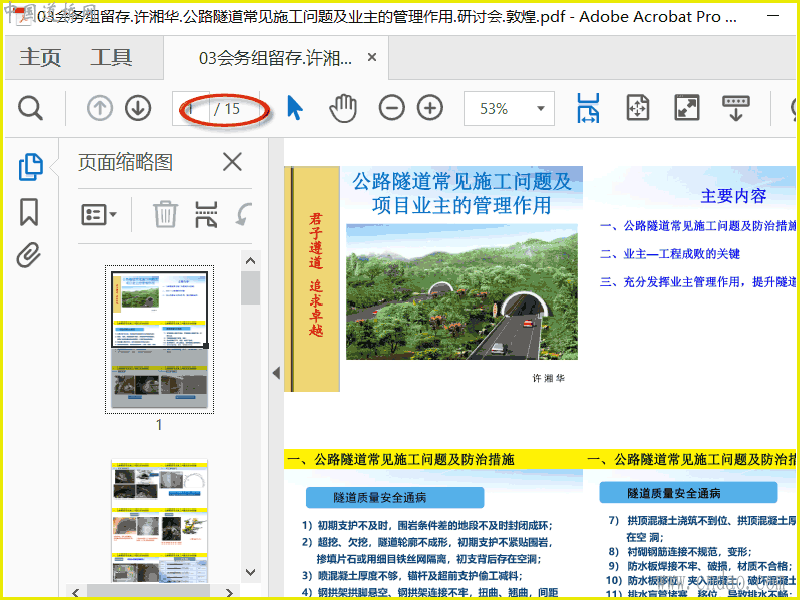
Task: Activate the hand pan tool
Action: coord(343,109)
